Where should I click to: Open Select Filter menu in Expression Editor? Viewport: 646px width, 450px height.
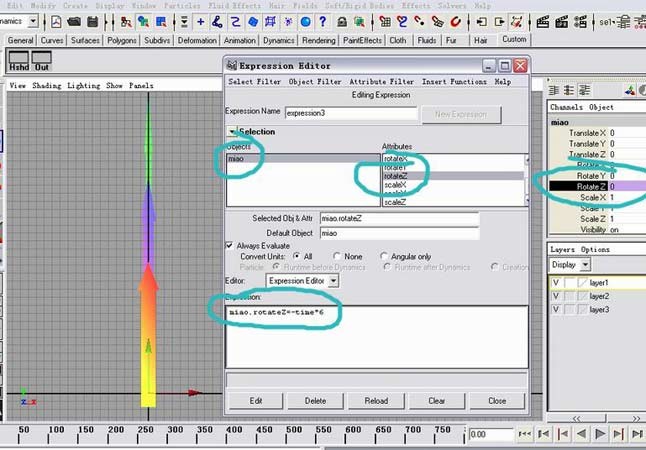pyautogui.click(x=255, y=82)
